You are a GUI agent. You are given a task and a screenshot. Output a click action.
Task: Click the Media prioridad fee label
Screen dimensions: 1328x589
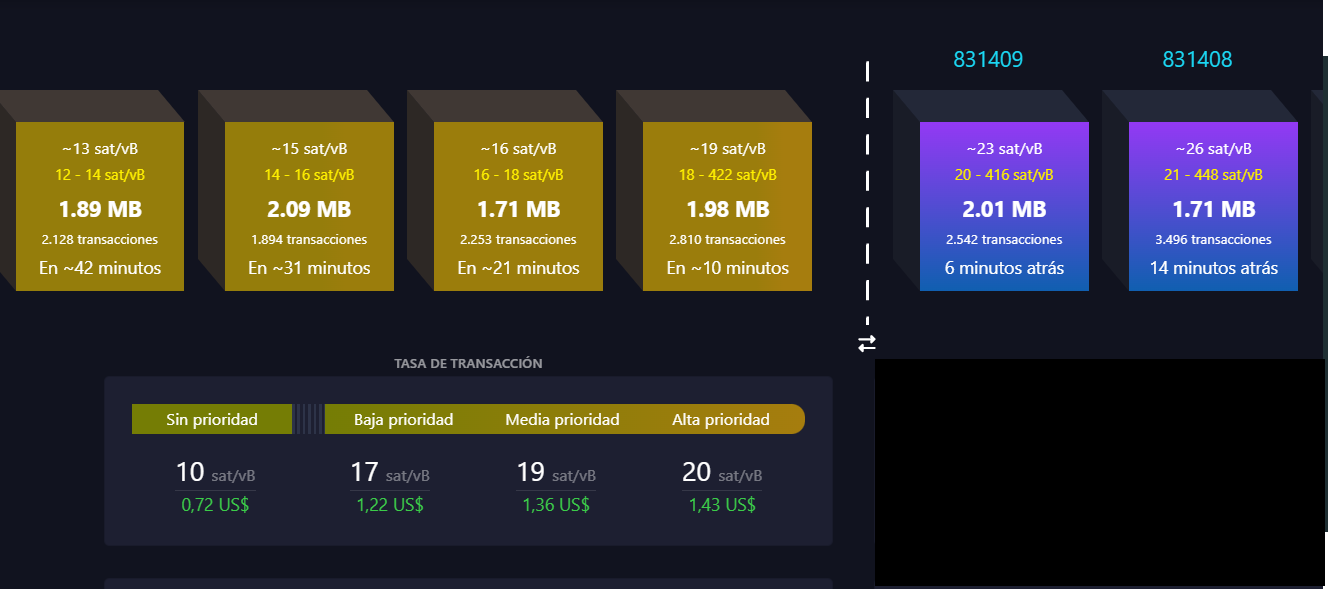562,419
